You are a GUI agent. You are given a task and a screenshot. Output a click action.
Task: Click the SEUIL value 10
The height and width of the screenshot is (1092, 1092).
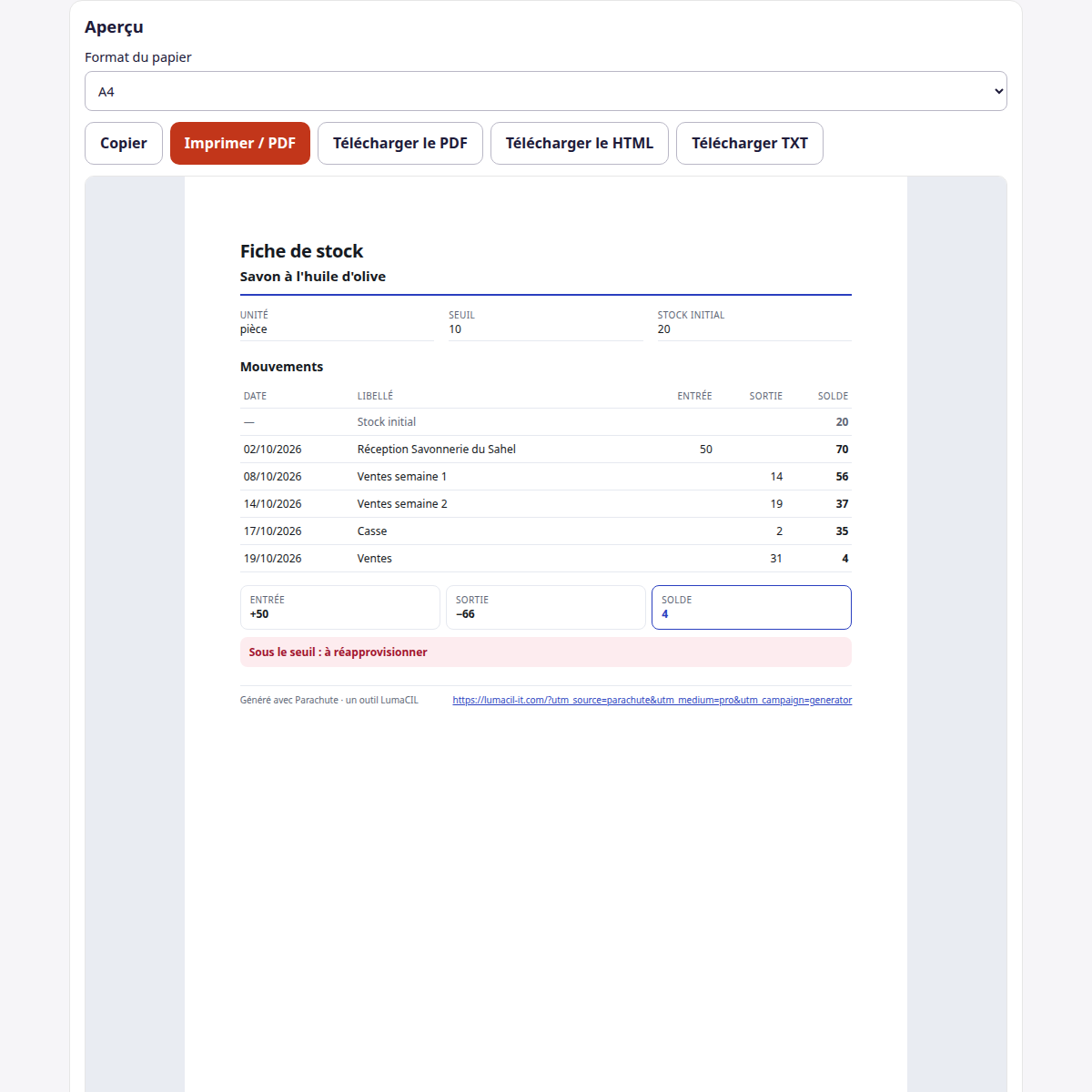click(455, 329)
